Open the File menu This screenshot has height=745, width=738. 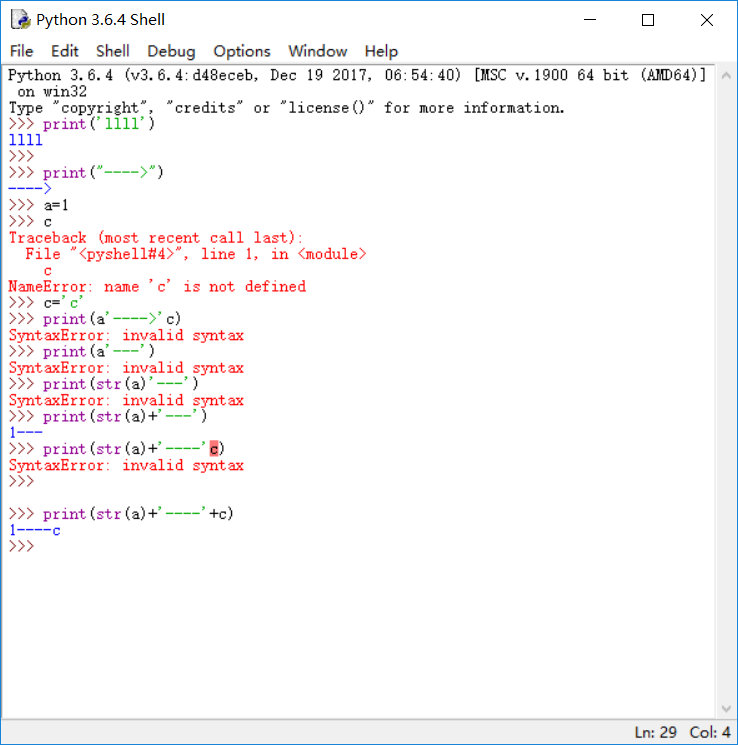point(21,51)
